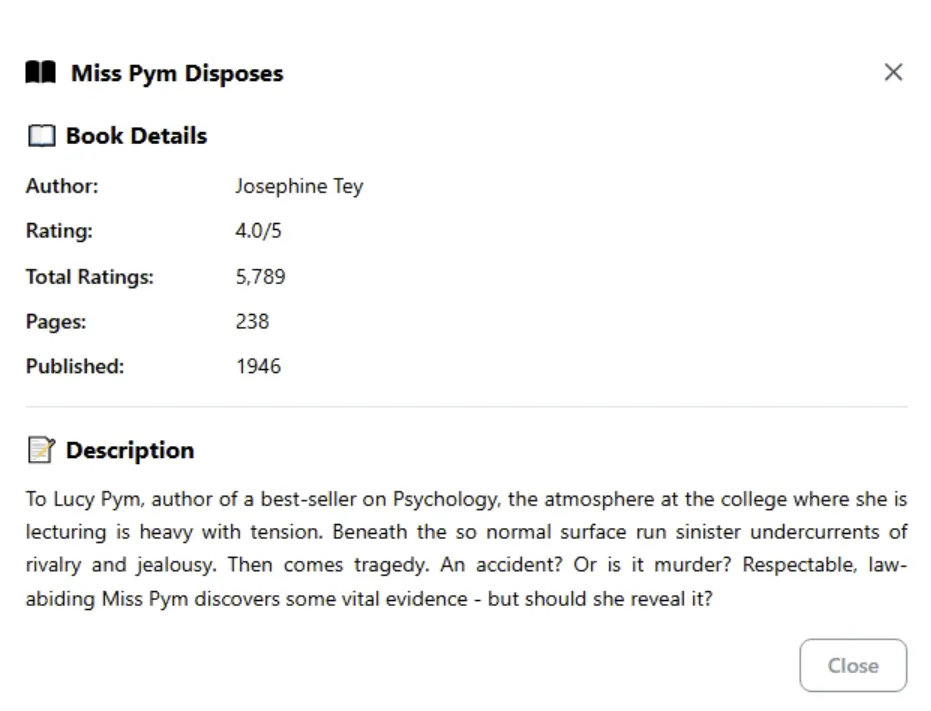Click the Pages label

pos(56,321)
